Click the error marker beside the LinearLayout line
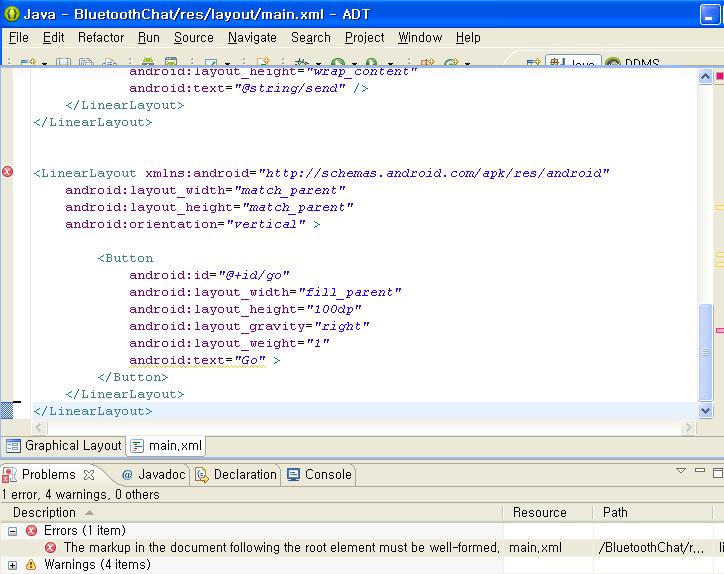 coord(7,172)
